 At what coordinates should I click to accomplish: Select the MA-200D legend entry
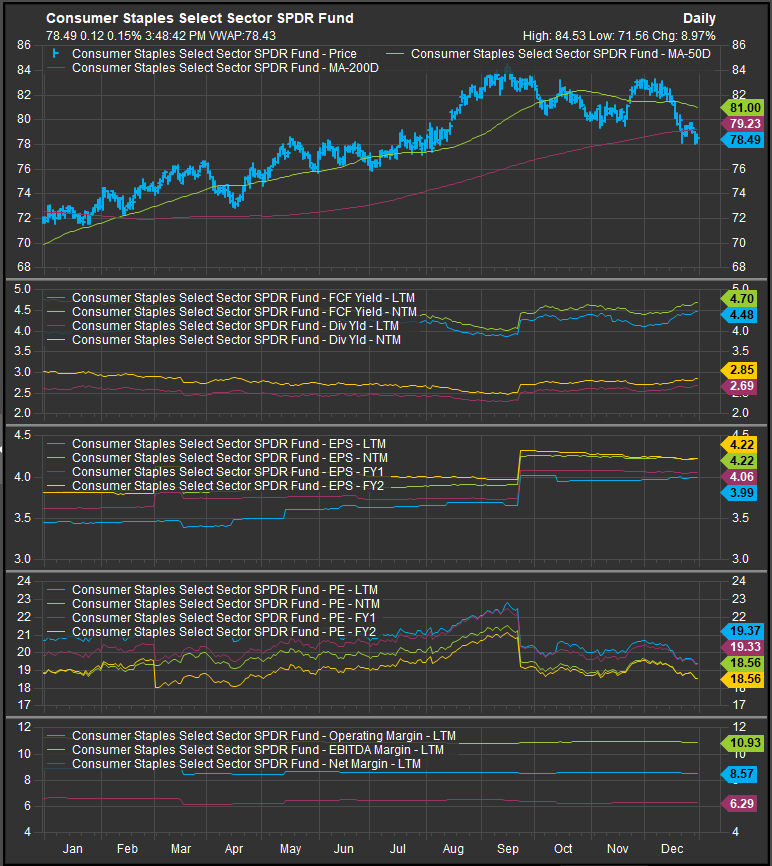213,68
